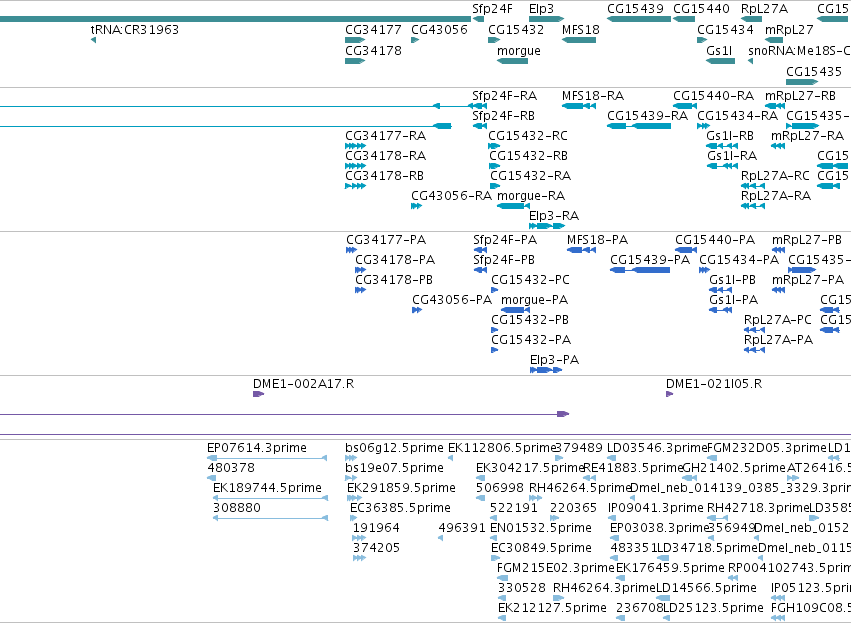The image size is (851, 623).
Task: Select the mRpL27-PB protein label
Action: 807,240
